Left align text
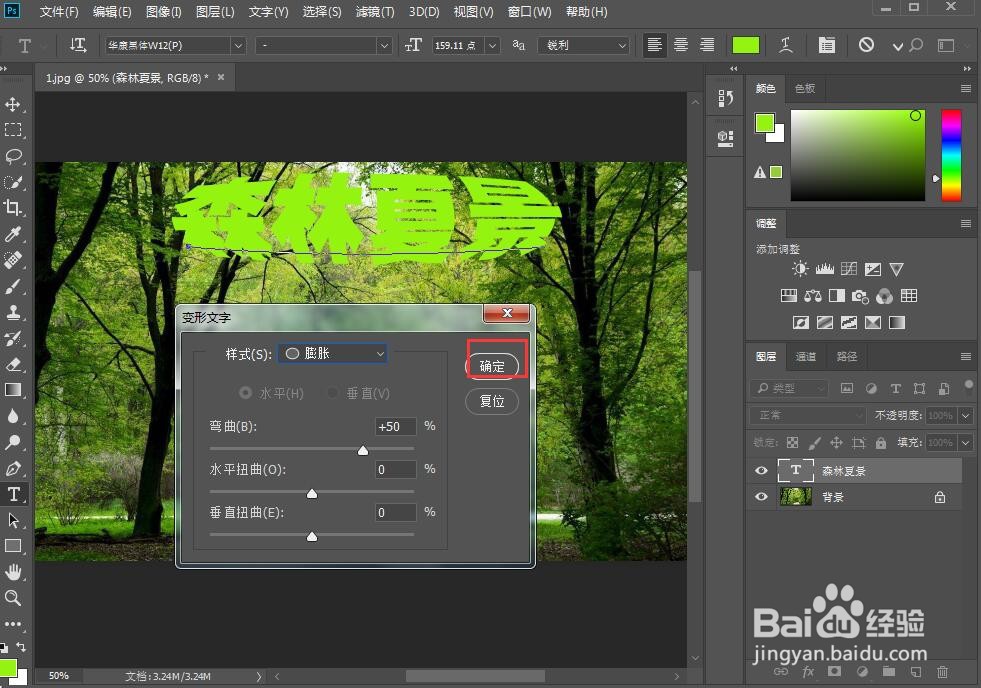The image size is (981, 688). [654, 45]
